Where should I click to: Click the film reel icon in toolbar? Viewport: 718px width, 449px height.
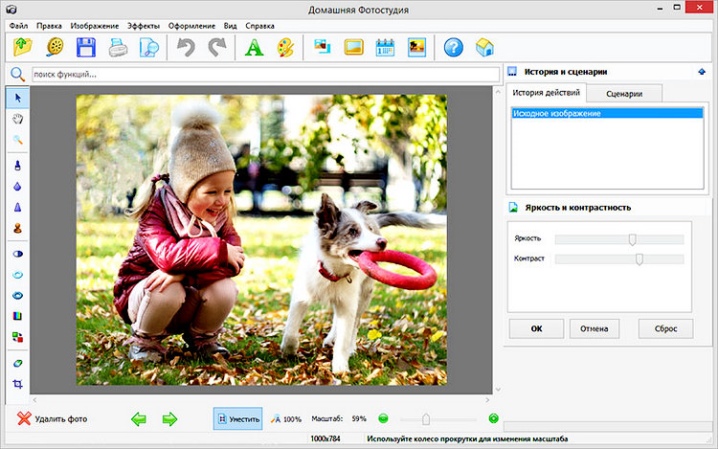(54, 47)
